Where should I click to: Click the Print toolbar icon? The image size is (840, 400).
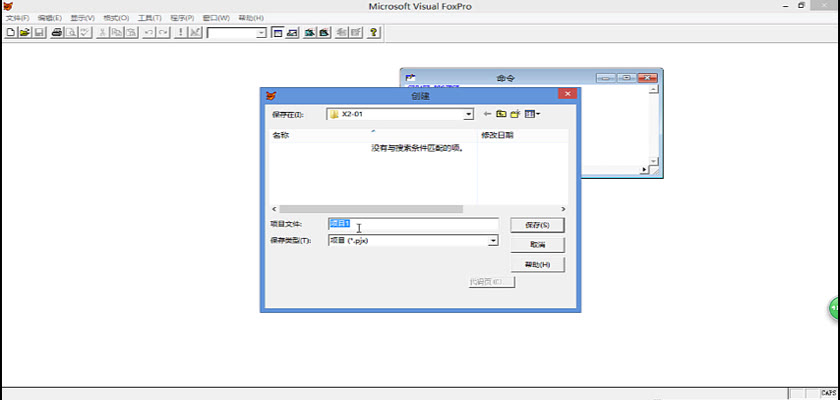click(57, 33)
